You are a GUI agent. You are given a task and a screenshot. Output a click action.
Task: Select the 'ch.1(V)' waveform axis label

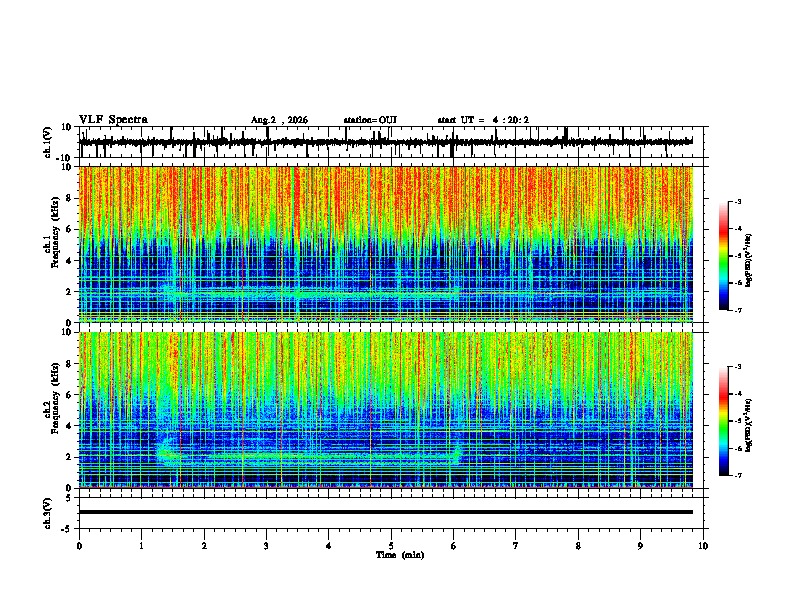tap(48, 142)
